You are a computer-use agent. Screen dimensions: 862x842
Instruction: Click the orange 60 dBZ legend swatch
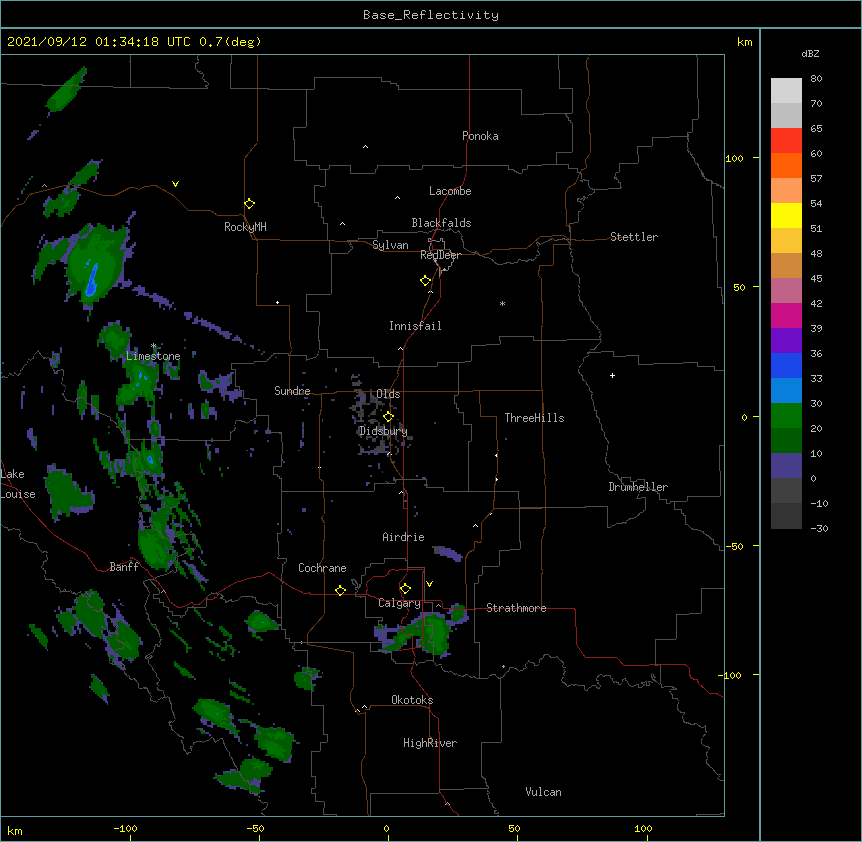(786, 165)
